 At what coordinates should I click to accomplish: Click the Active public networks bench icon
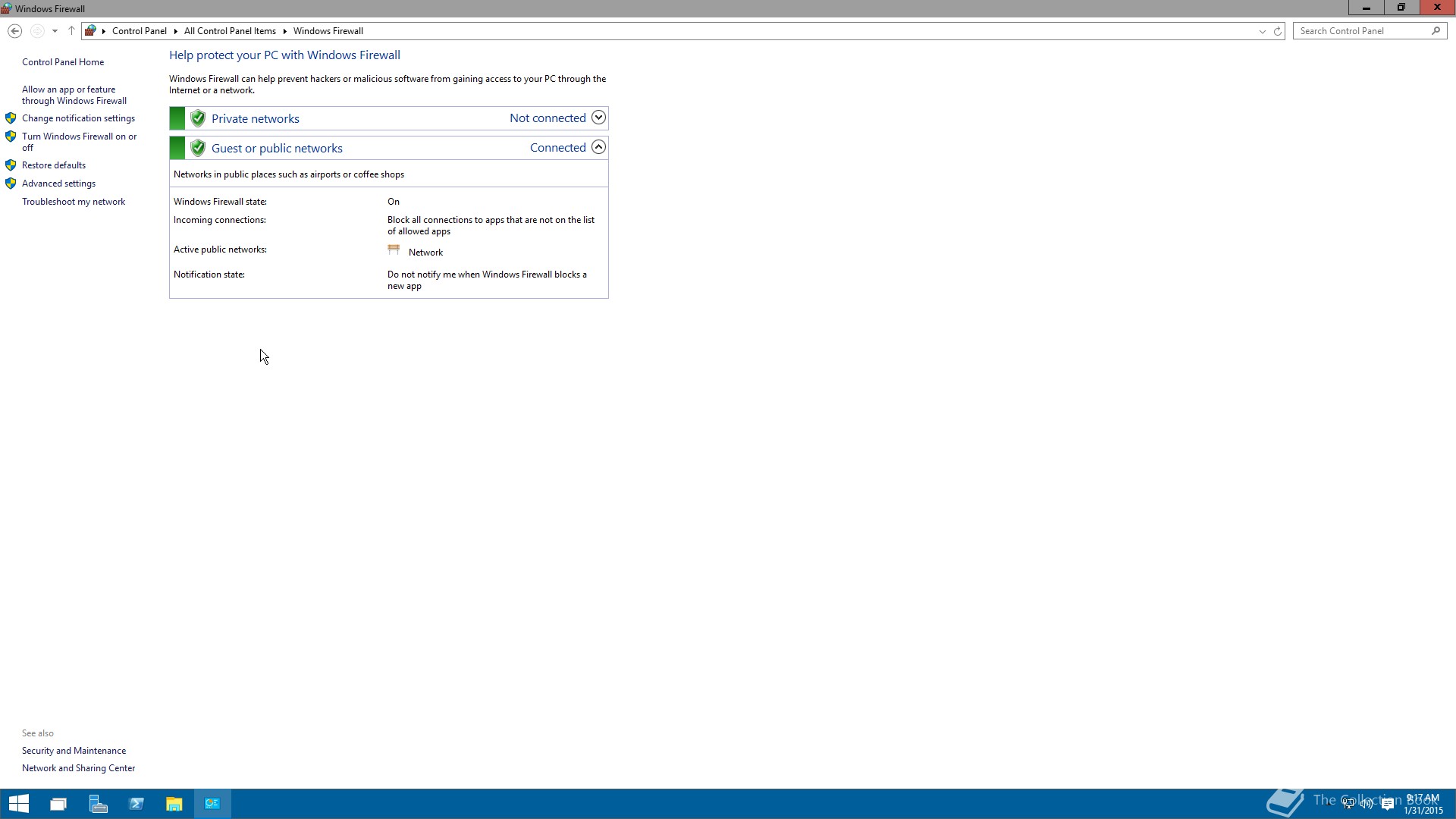pos(394,249)
